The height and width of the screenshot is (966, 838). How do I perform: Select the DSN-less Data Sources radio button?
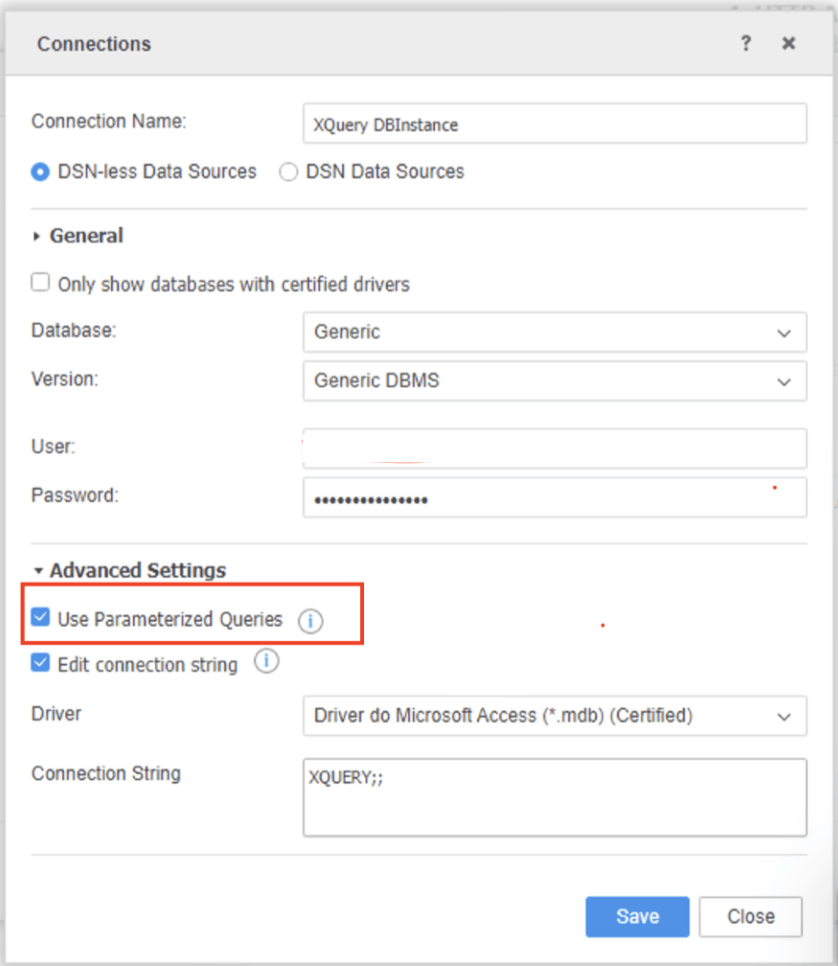(x=40, y=172)
